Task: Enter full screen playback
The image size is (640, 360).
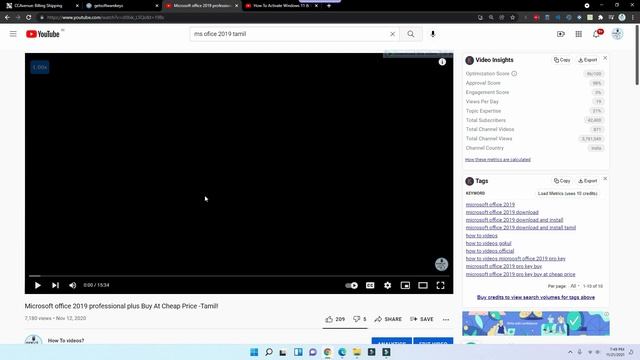Action: point(440,285)
